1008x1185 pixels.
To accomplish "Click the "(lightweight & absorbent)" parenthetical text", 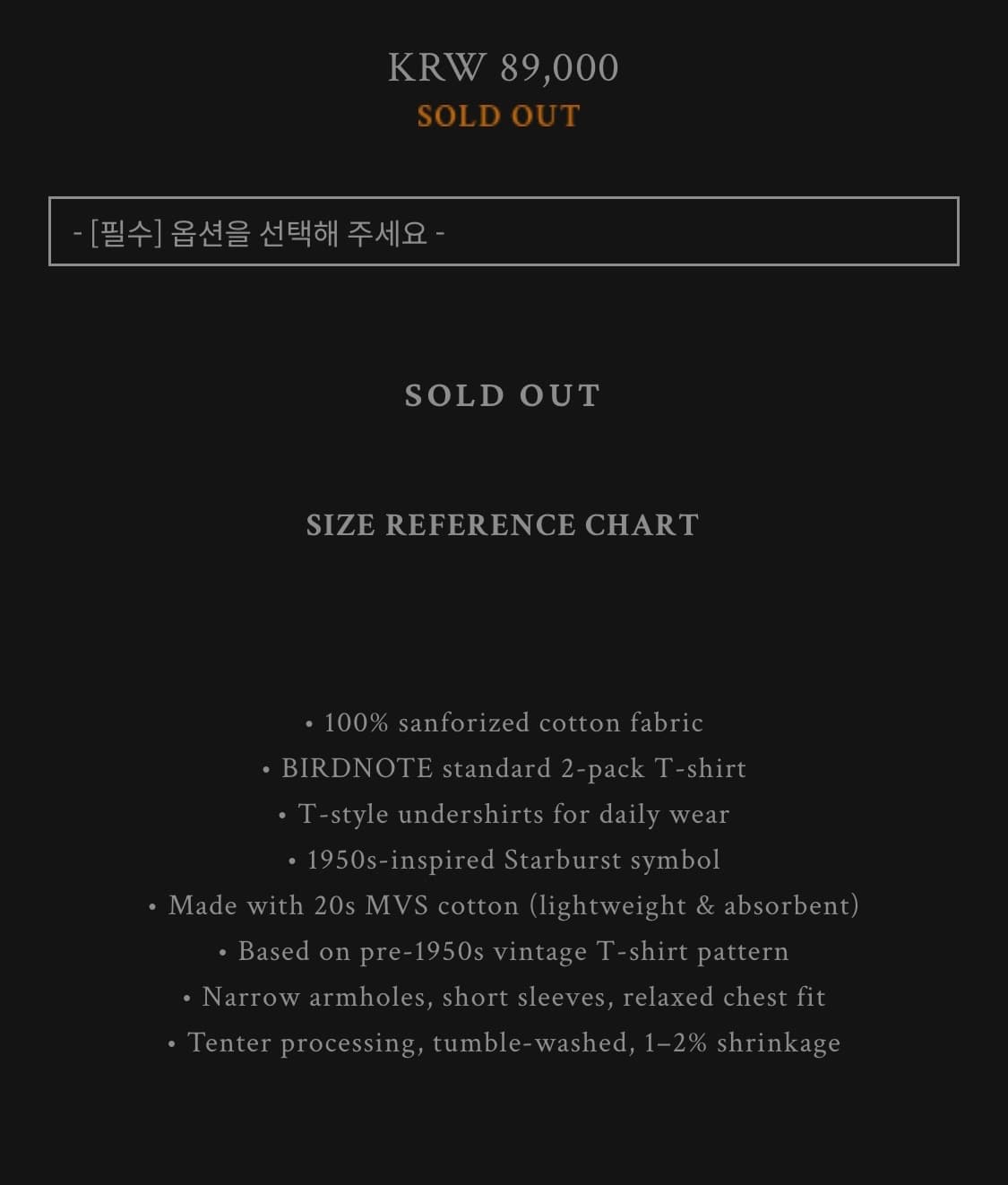I will tap(694, 905).
